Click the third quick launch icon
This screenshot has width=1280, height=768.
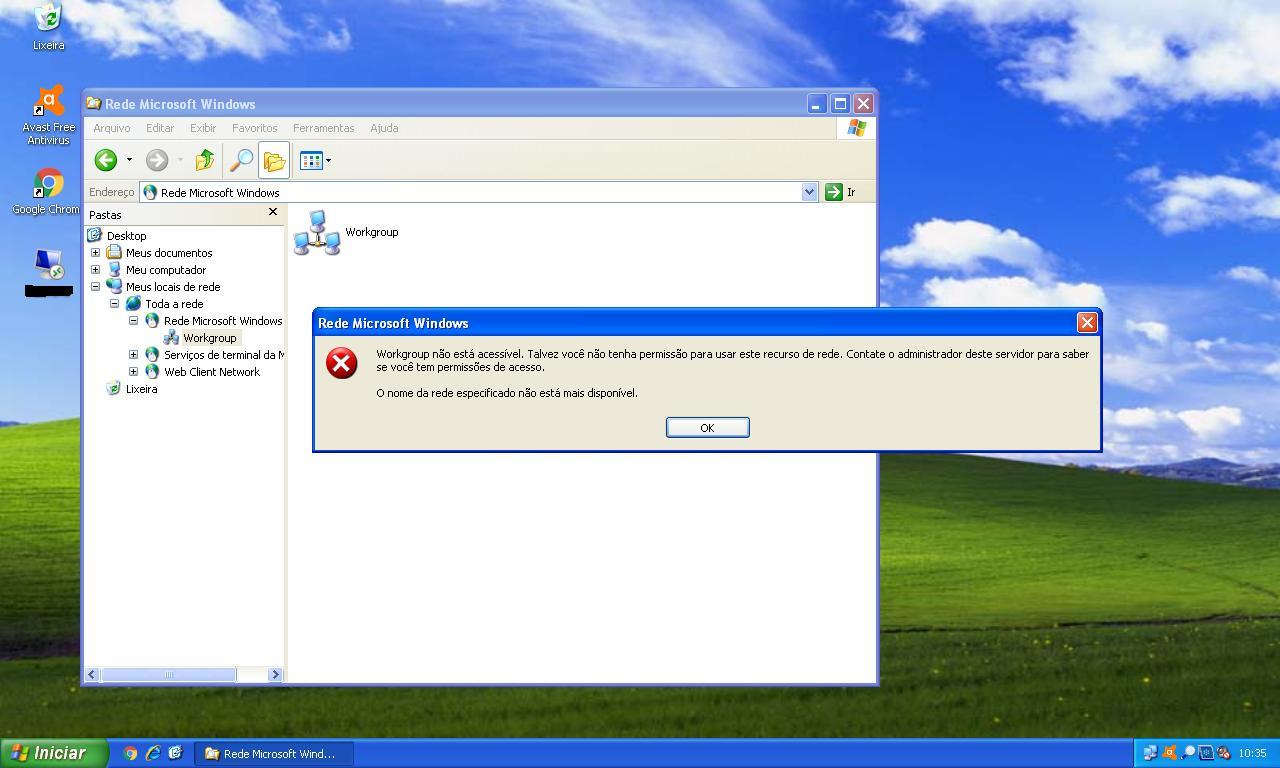(x=176, y=753)
